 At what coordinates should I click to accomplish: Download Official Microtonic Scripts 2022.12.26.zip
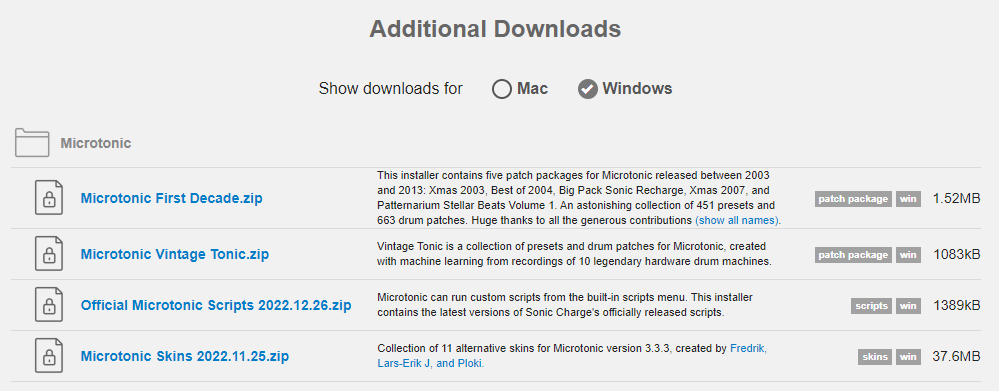(216, 305)
